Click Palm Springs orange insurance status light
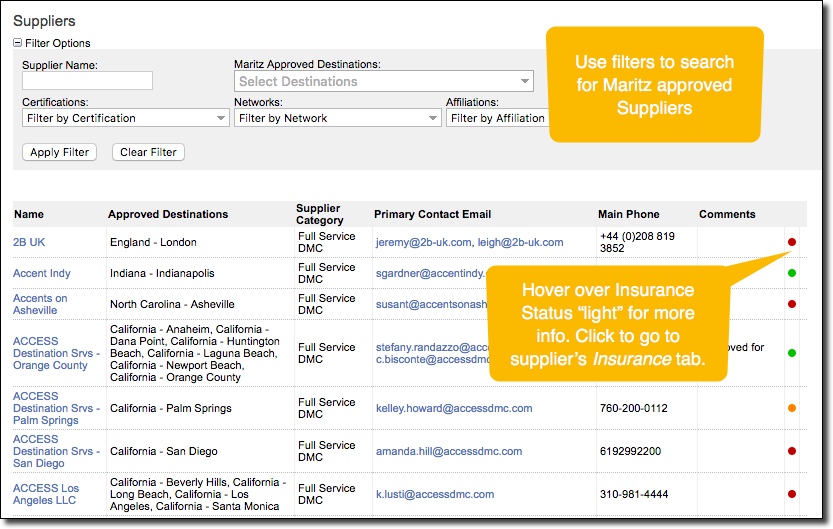Screen dimensions: 833x529 tap(792, 408)
